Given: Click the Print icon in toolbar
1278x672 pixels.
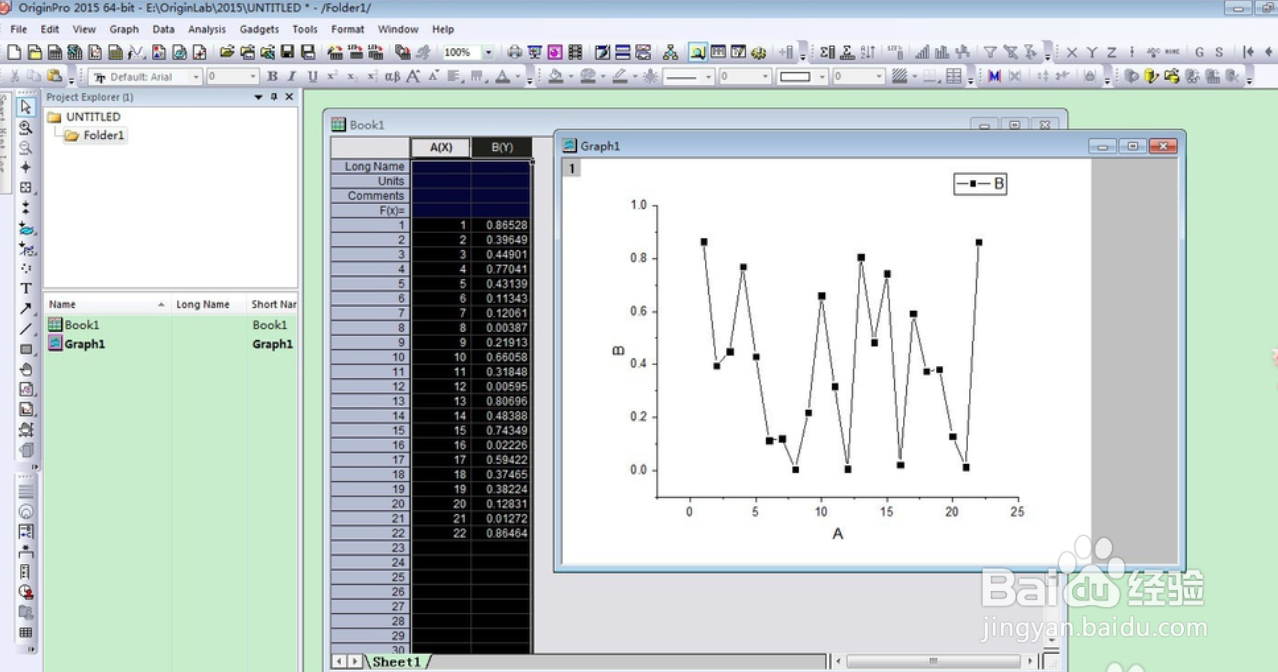Looking at the screenshot, I should (x=514, y=52).
